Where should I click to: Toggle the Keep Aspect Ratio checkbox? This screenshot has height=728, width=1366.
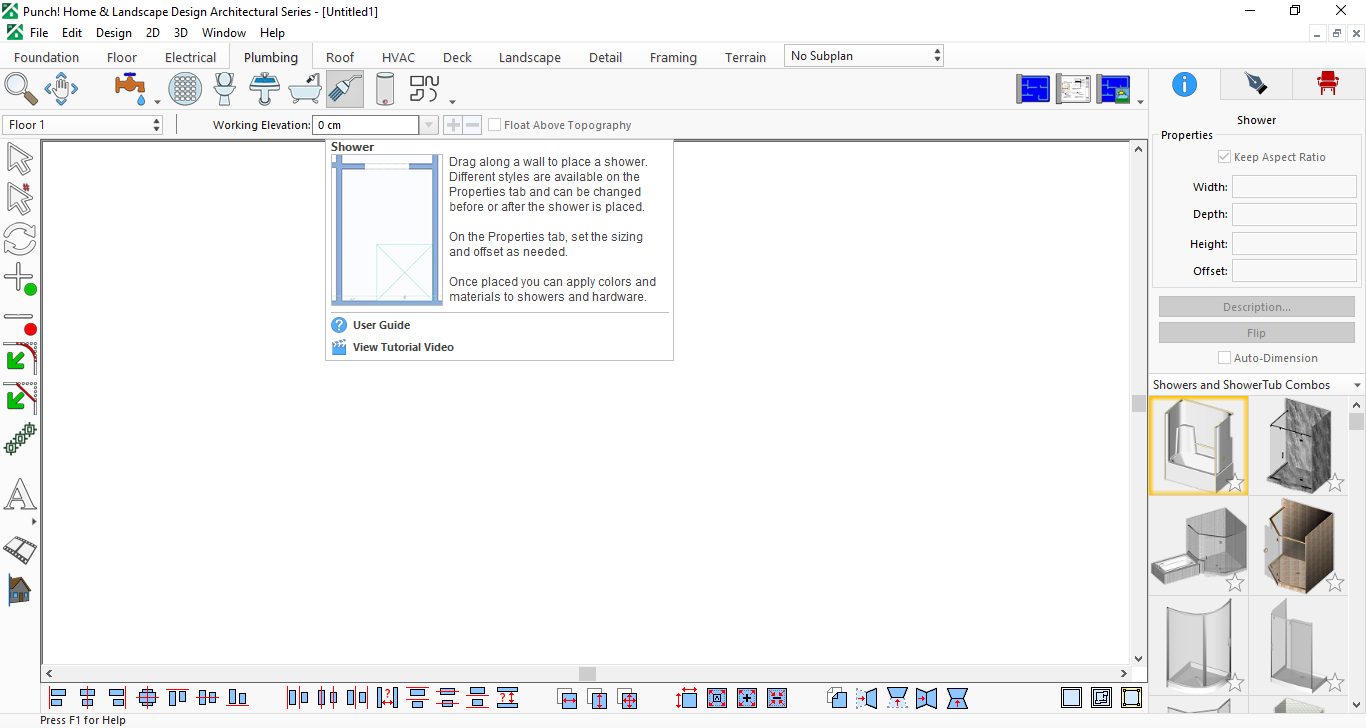(1224, 157)
